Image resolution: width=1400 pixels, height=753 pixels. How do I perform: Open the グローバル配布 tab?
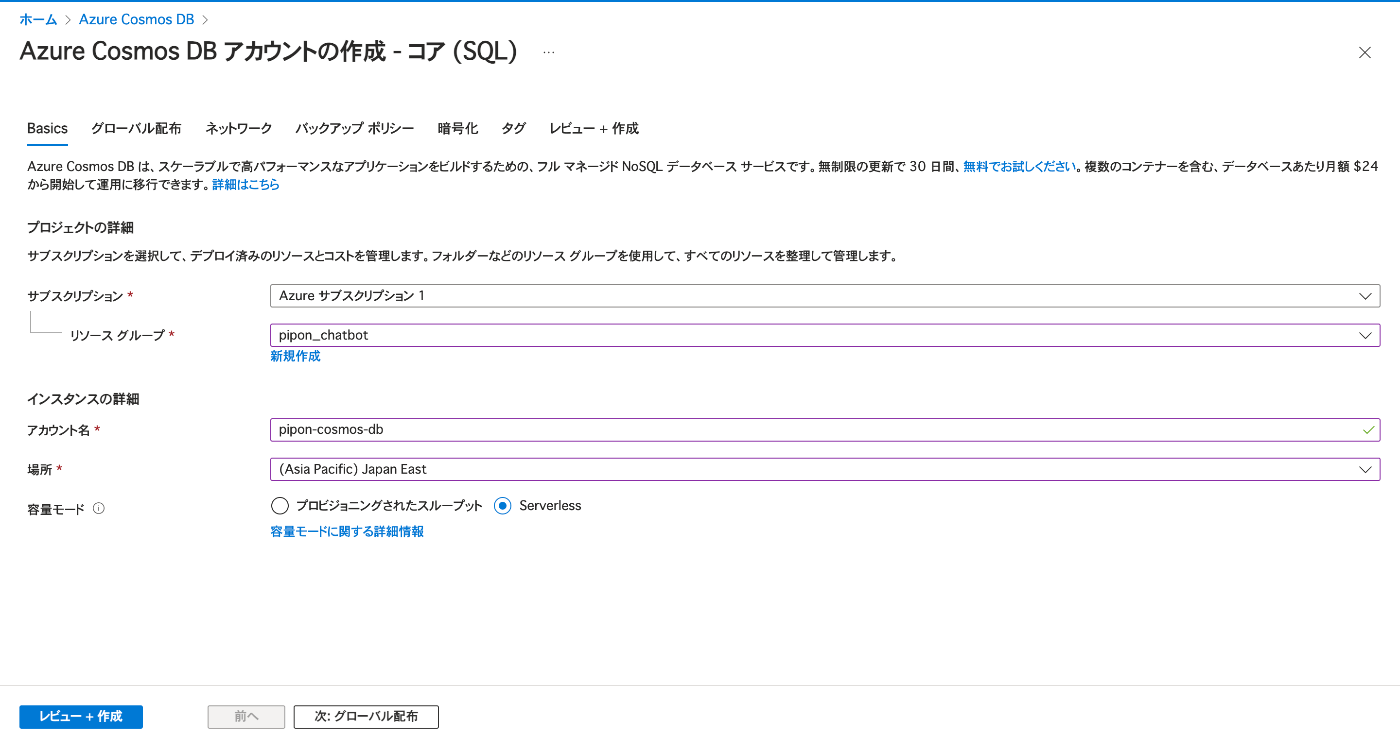(136, 129)
